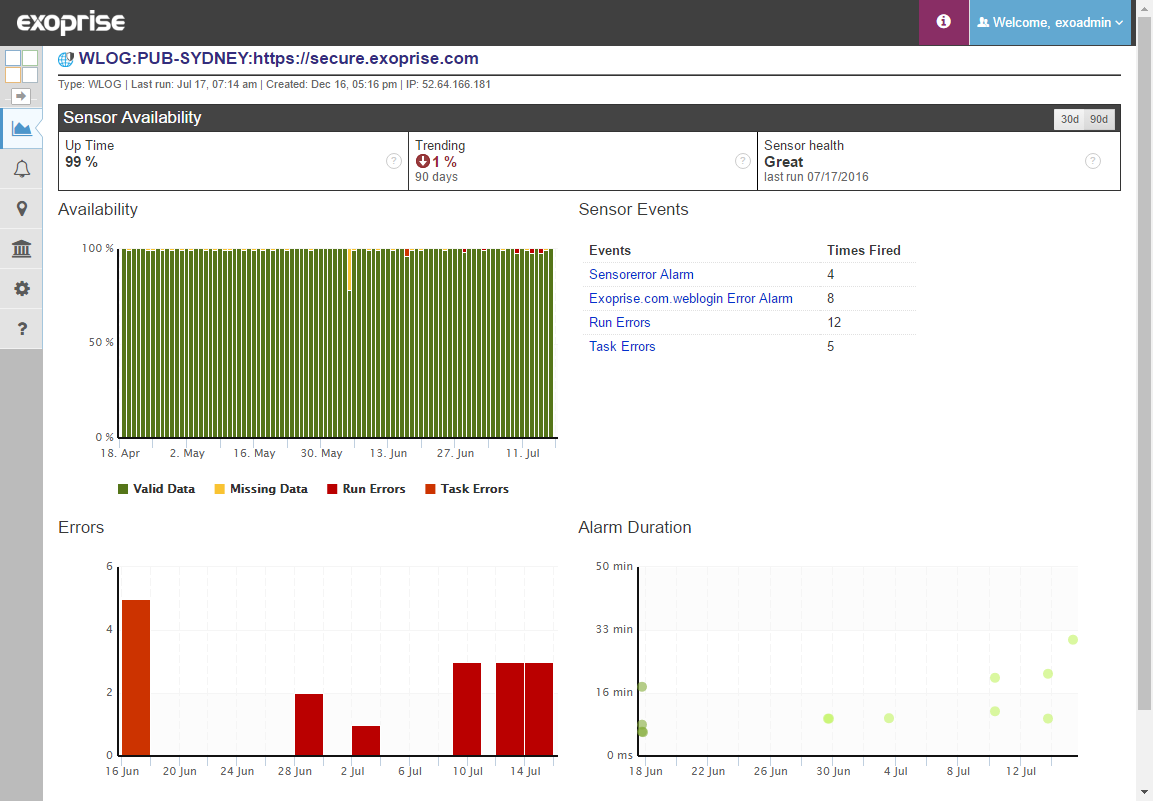Viewport: 1153px width, 801px height.
Task: Click the Run Errors count '12'
Action: (834, 322)
